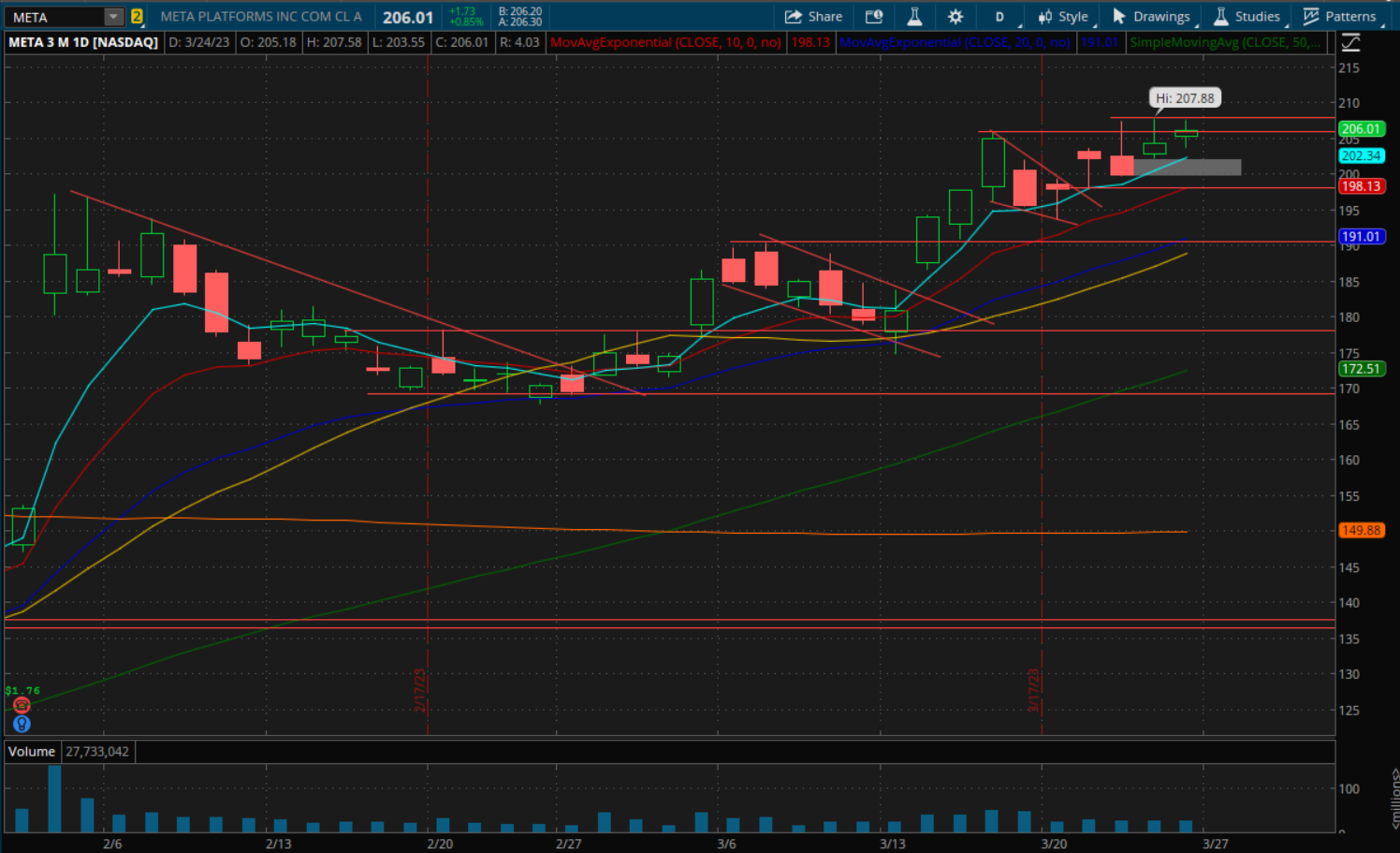Screen dimensions: 1400x853
Task: Open the Style menu
Action: pos(1063,16)
